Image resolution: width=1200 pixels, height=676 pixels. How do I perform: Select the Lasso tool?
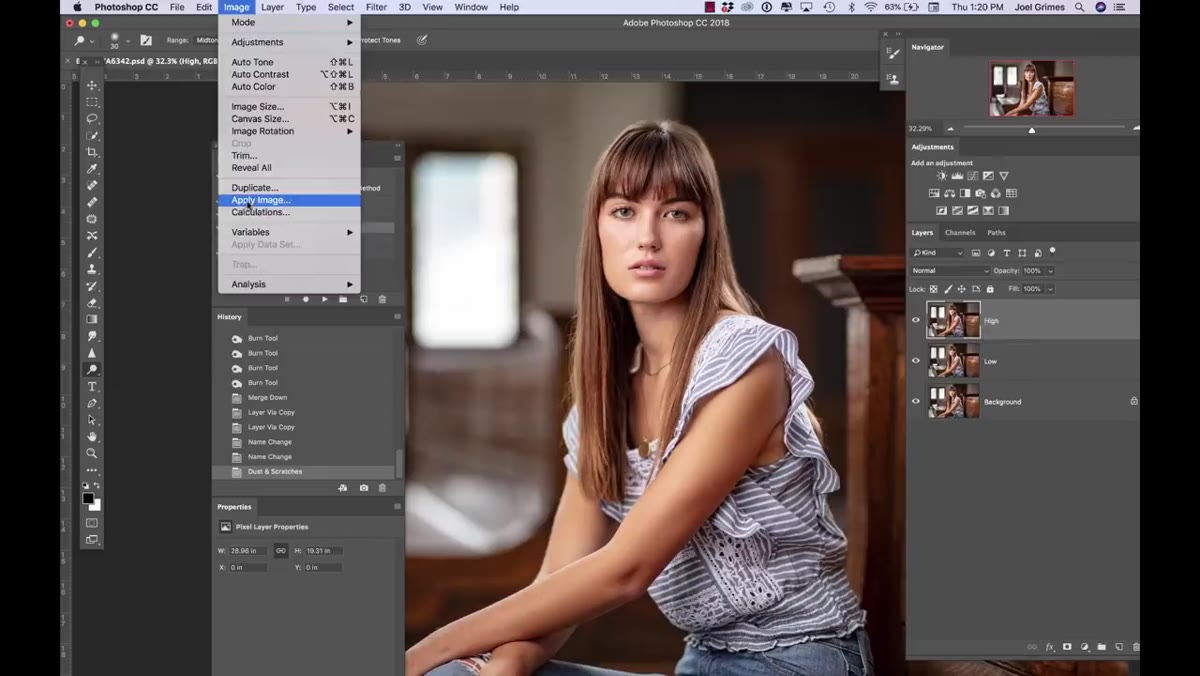coord(92,118)
